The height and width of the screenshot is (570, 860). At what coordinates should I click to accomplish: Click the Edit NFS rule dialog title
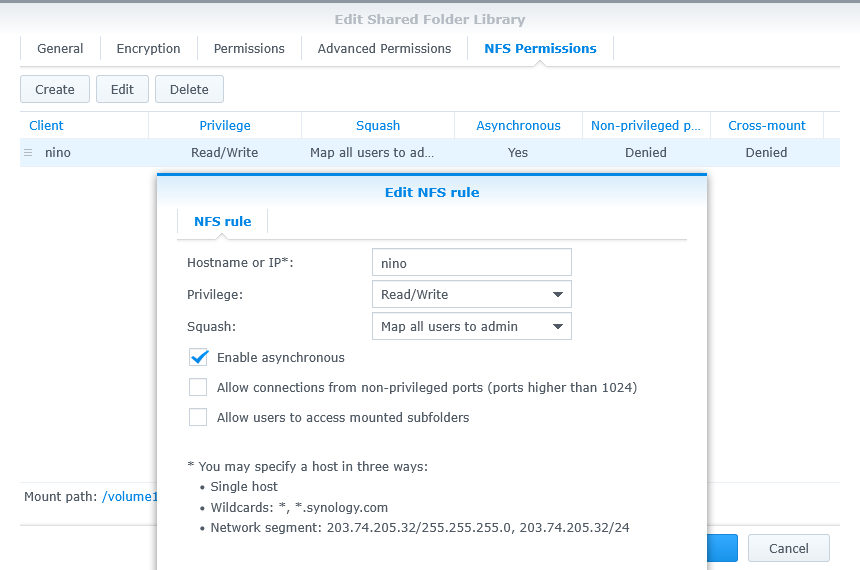pyautogui.click(x=432, y=193)
